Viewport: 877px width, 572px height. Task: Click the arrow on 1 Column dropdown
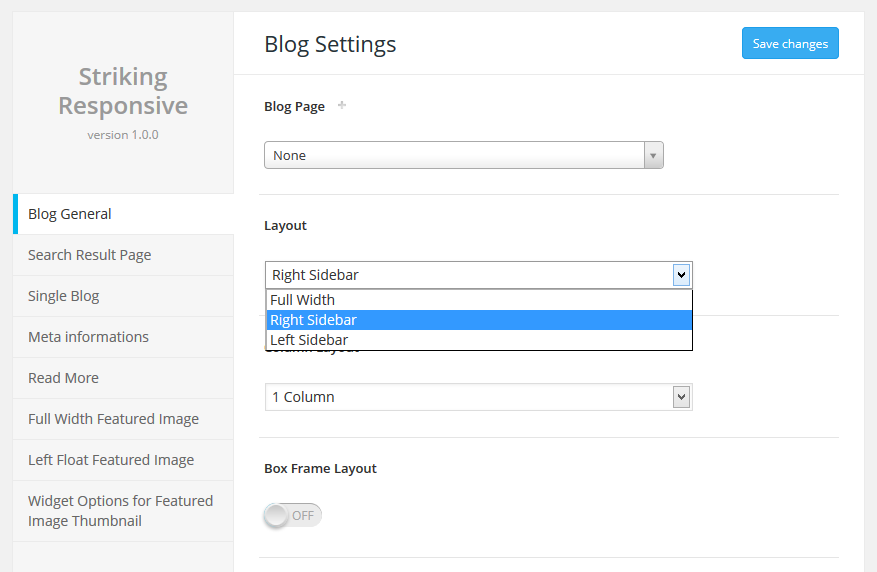tap(681, 397)
